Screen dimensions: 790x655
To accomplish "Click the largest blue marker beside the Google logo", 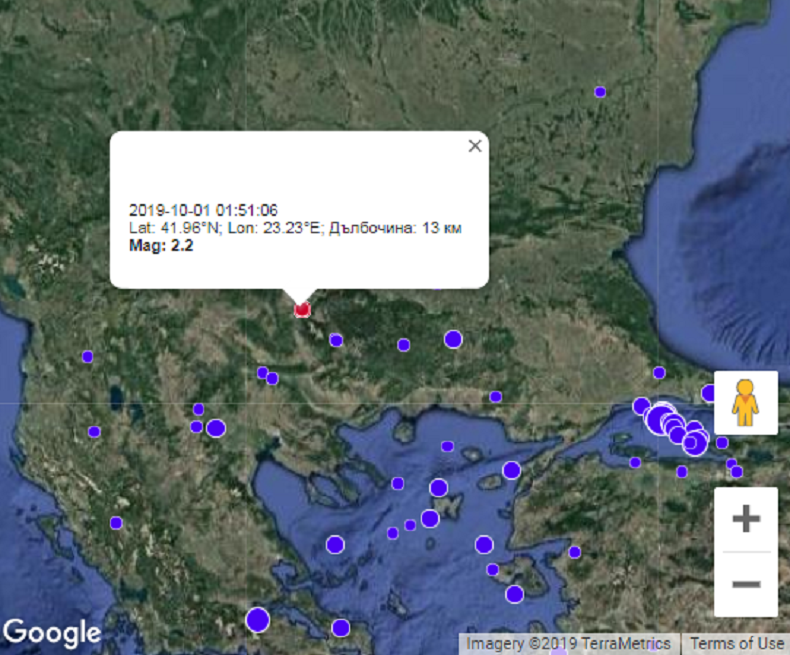I will click(x=258, y=620).
